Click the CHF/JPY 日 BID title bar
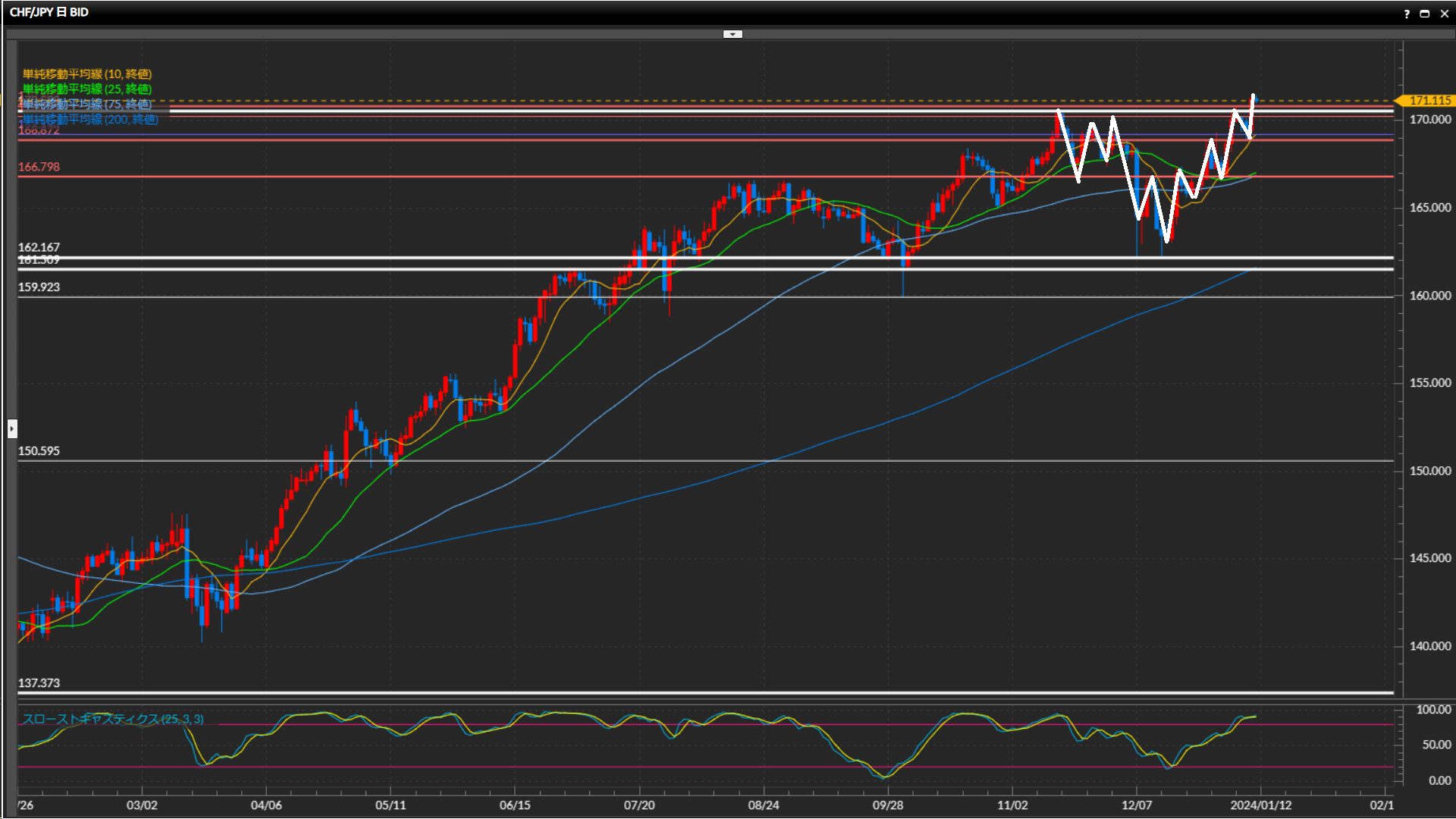Viewport: 1456px width, 819px height. 49,12
